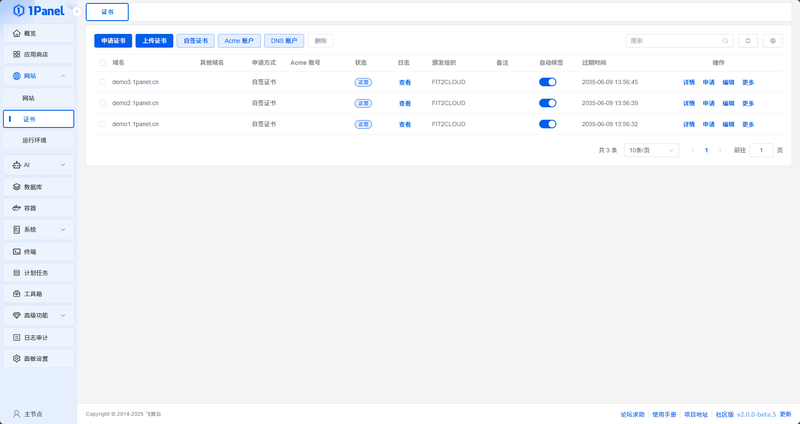Image resolution: width=800 pixels, height=424 pixels.
Task: Open 网站 submenu item
Action: (x=39, y=98)
